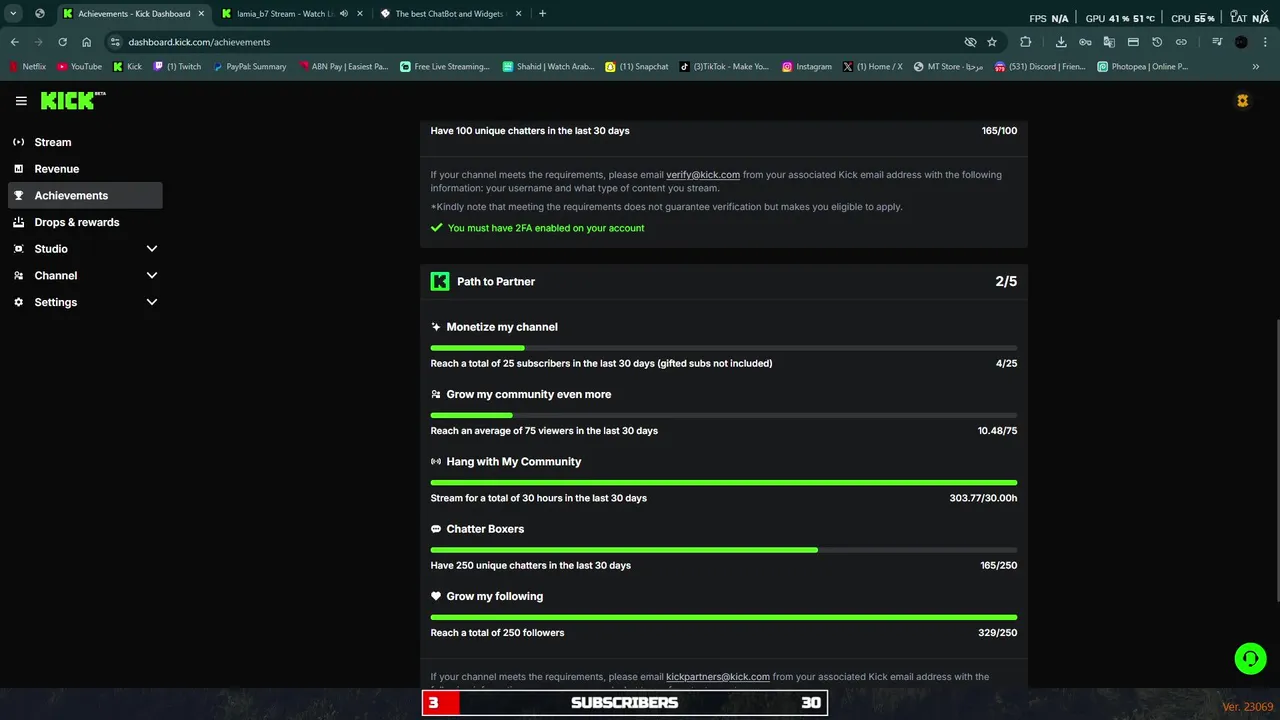
Task: Click the 4/25 subscribers value
Action: pos(1007,364)
